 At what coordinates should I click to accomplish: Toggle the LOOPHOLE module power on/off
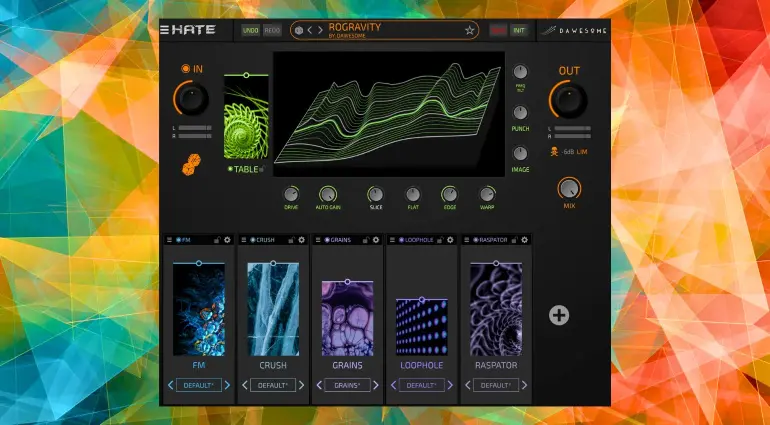click(x=402, y=240)
